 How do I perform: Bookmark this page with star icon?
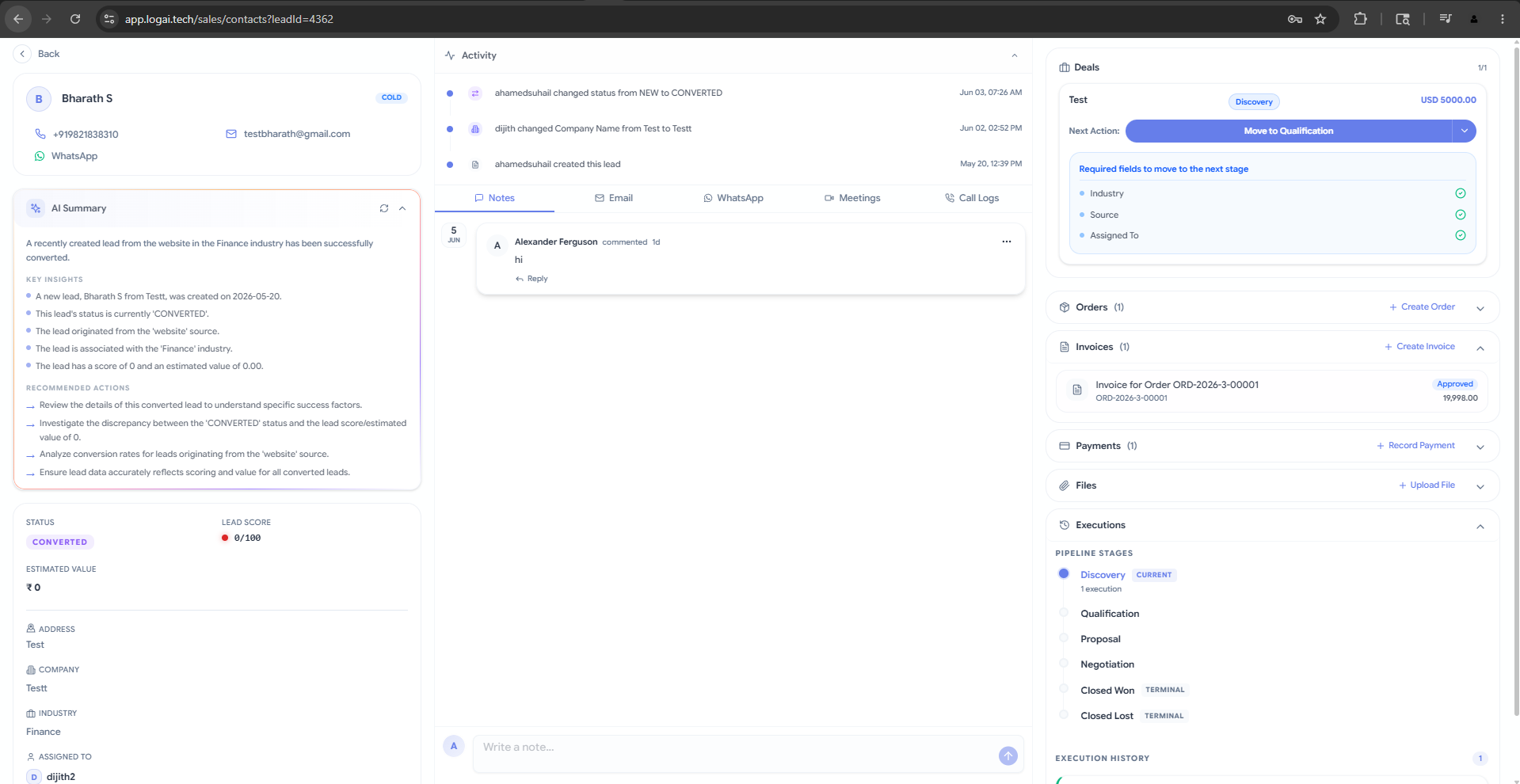1320,19
